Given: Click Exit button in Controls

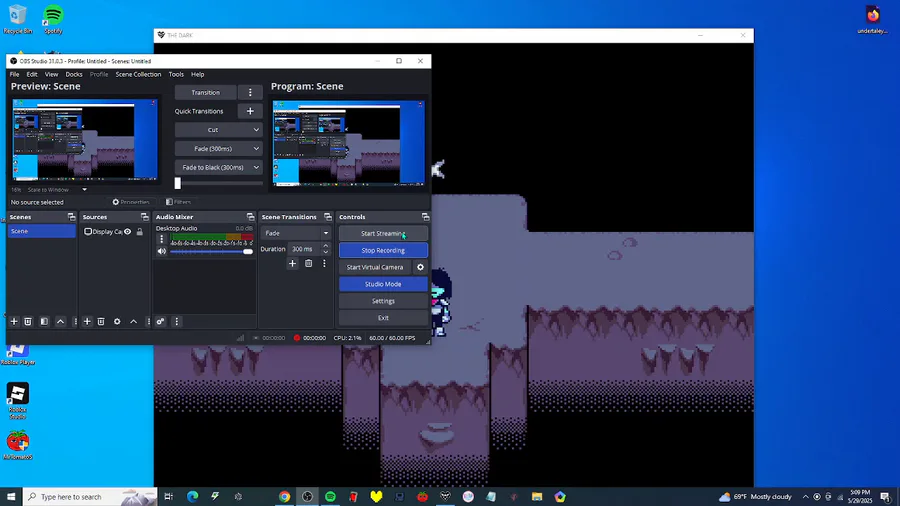Looking at the screenshot, I should pos(383,318).
